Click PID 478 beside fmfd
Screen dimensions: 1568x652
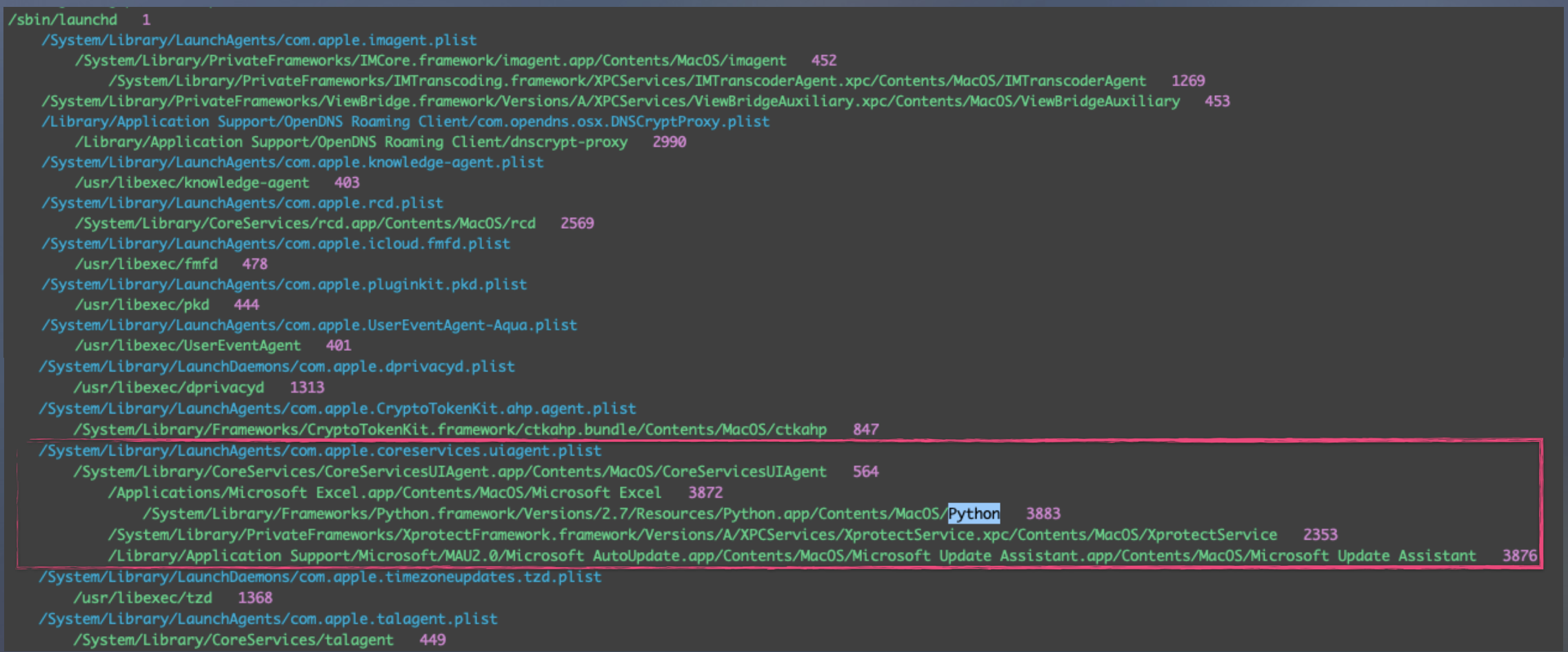point(255,264)
